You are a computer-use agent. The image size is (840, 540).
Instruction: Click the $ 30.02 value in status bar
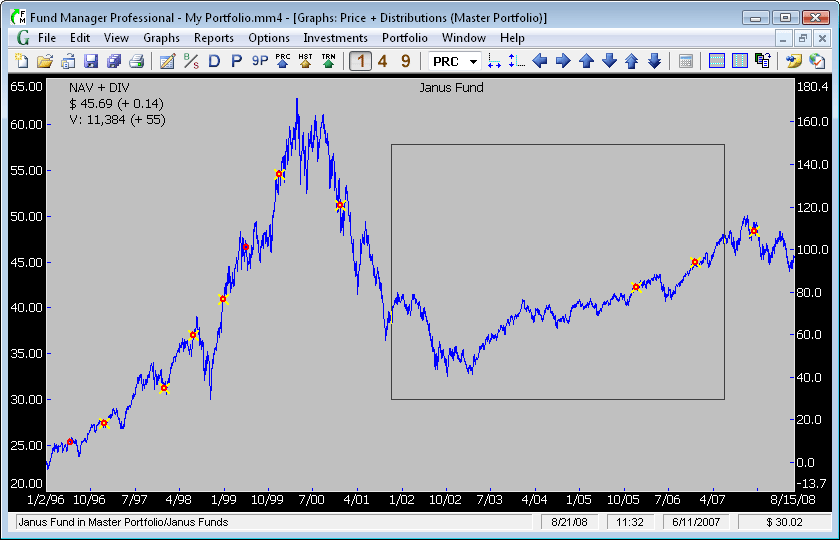point(784,522)
